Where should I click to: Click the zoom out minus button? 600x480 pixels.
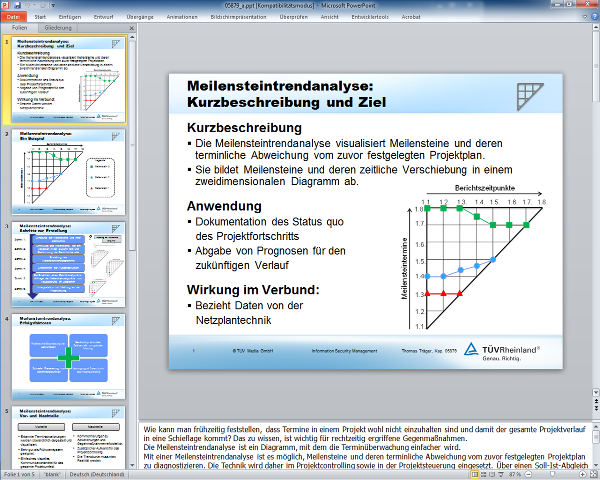pyautogui.click(x=527, y=474)
